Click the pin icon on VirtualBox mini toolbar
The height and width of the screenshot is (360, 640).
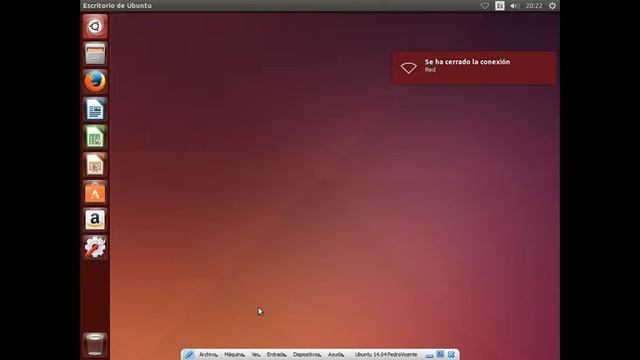point(189,355)
